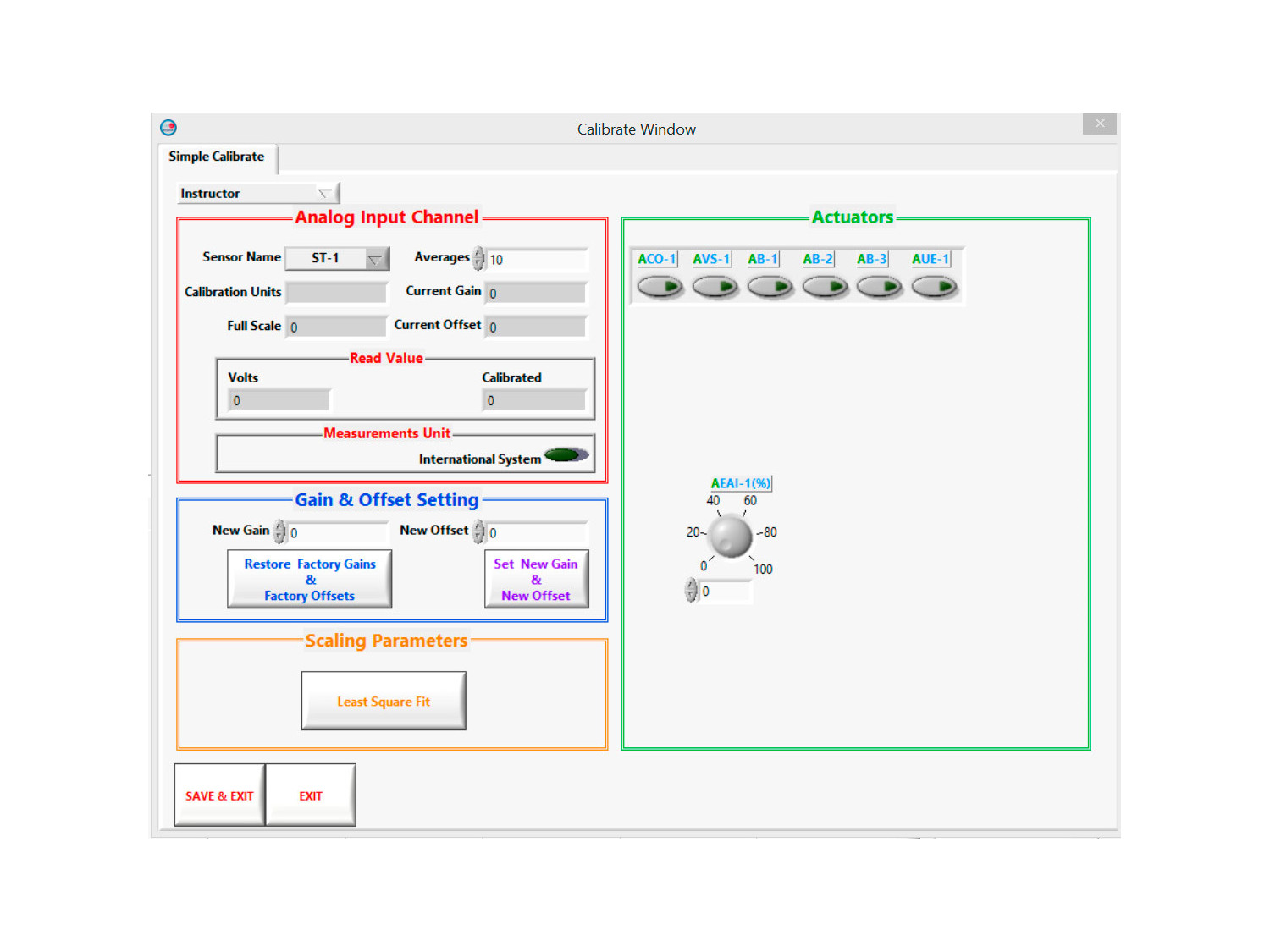The height and width of the screenshot is (952, 1270).
Task: Open the Instructor dropdown
Action: coord(258,193)
